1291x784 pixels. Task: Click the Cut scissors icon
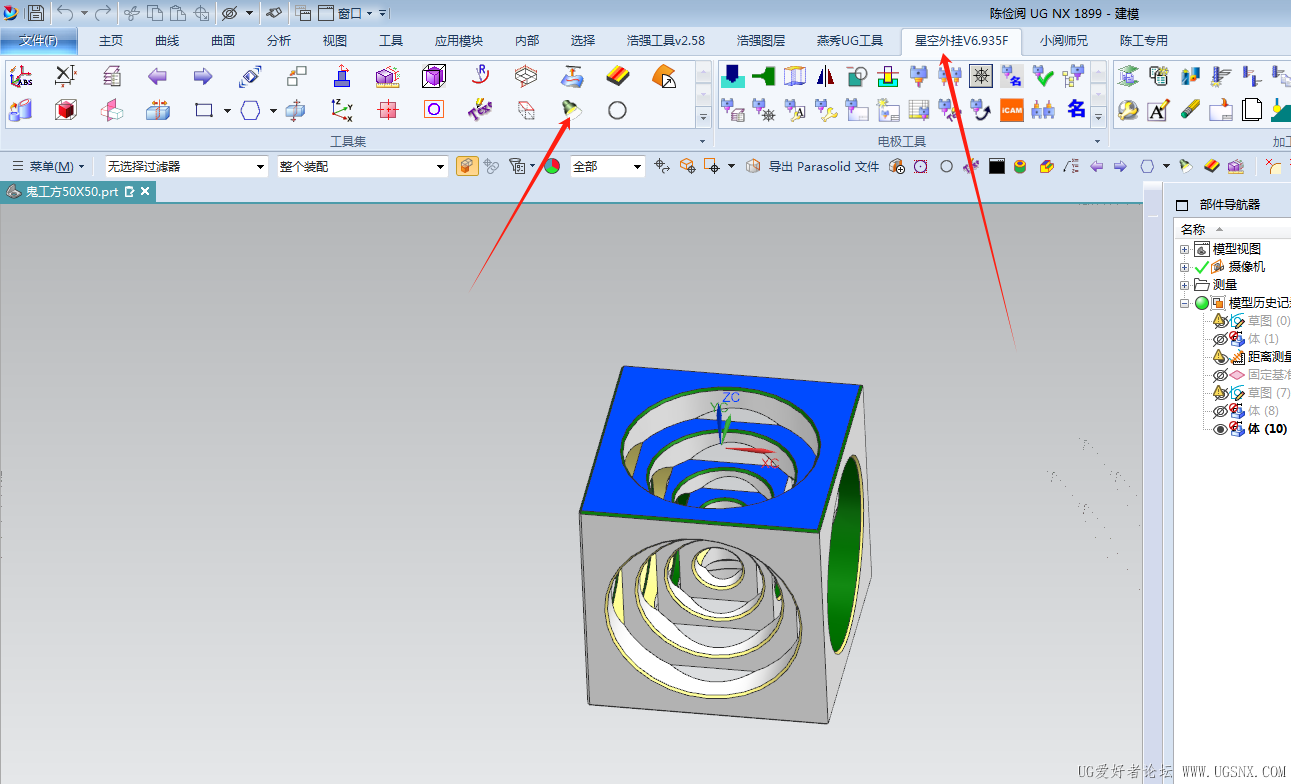(x=132, y=13)
